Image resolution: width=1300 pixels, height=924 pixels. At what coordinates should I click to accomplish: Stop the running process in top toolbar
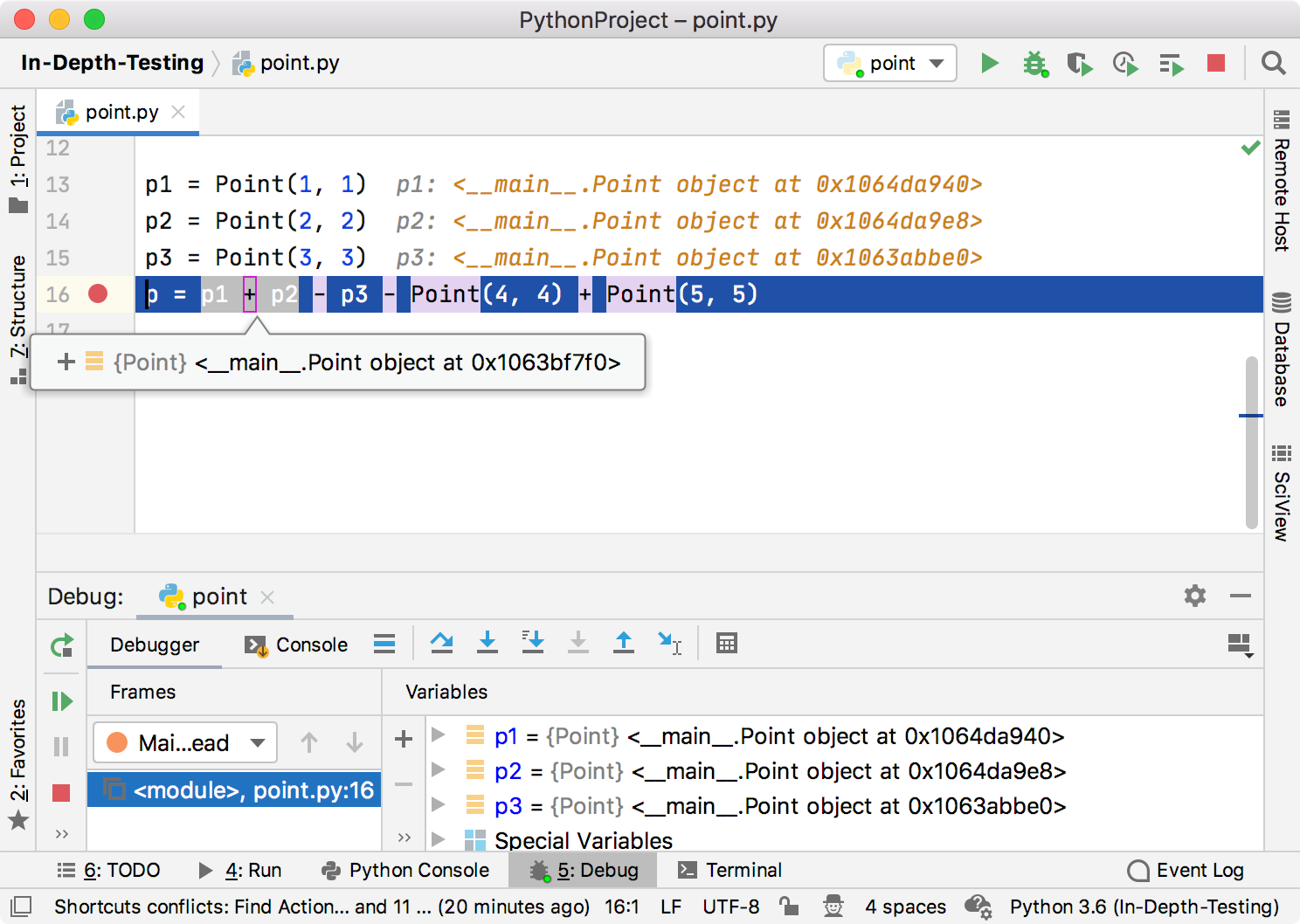click(x=1215, y=63)
